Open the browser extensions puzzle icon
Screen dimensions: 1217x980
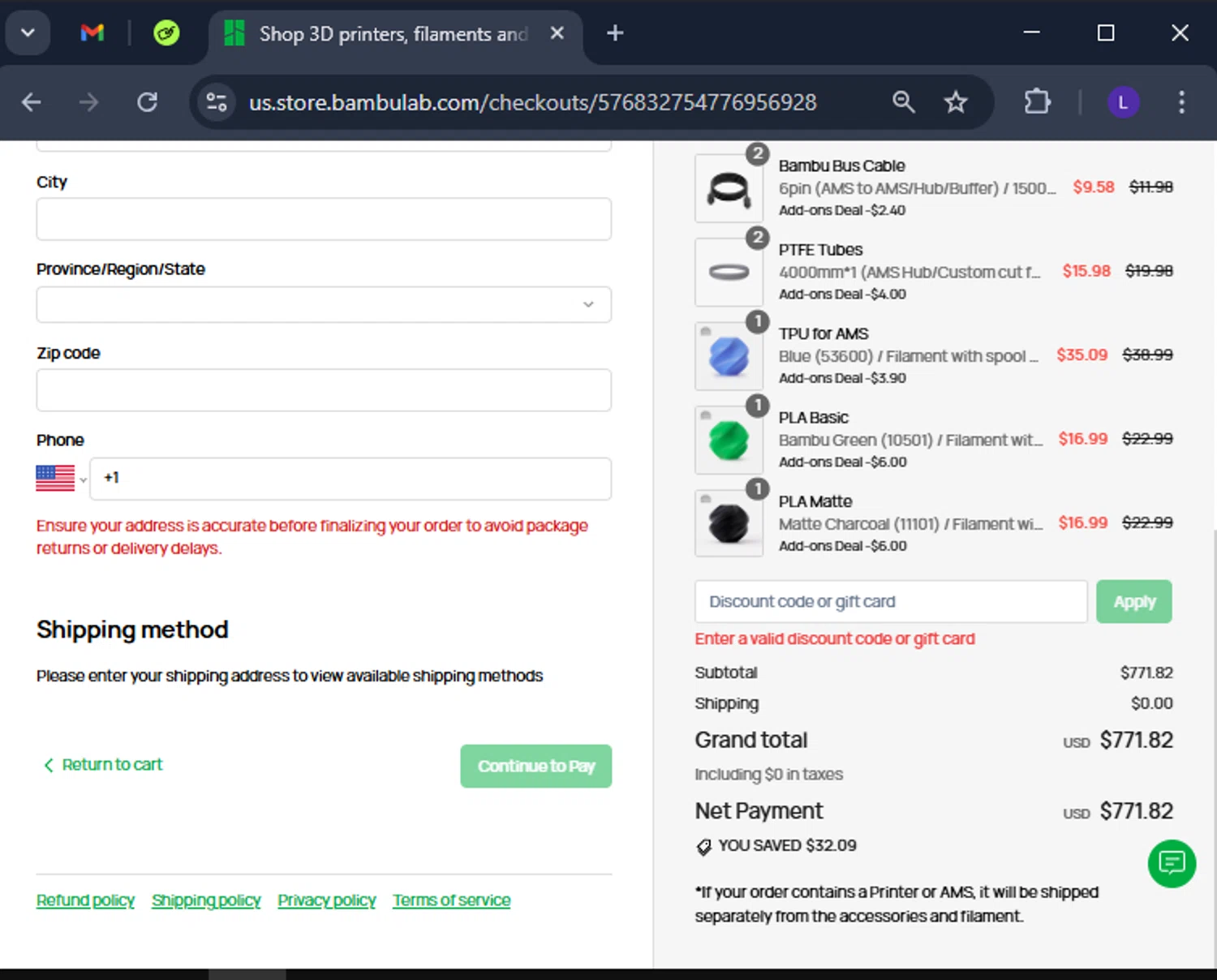(1037, 102)
